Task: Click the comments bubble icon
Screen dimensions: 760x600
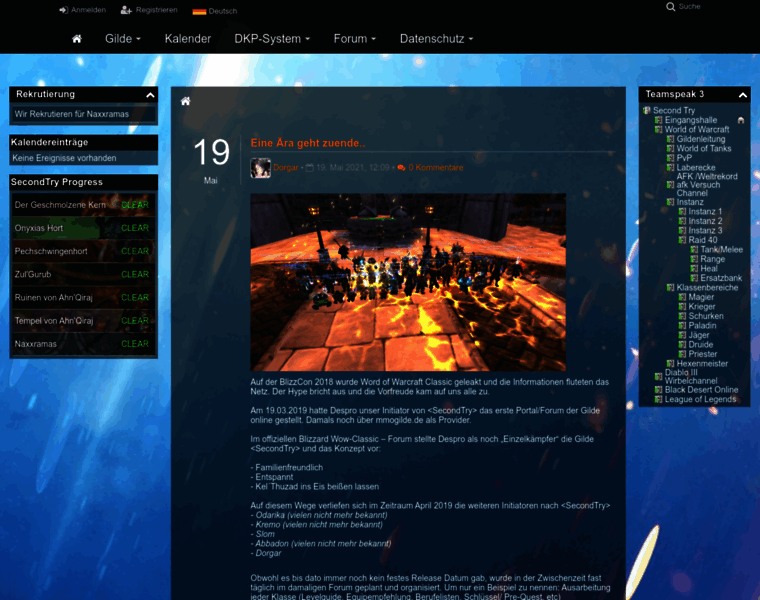Action: click(401, 168)
